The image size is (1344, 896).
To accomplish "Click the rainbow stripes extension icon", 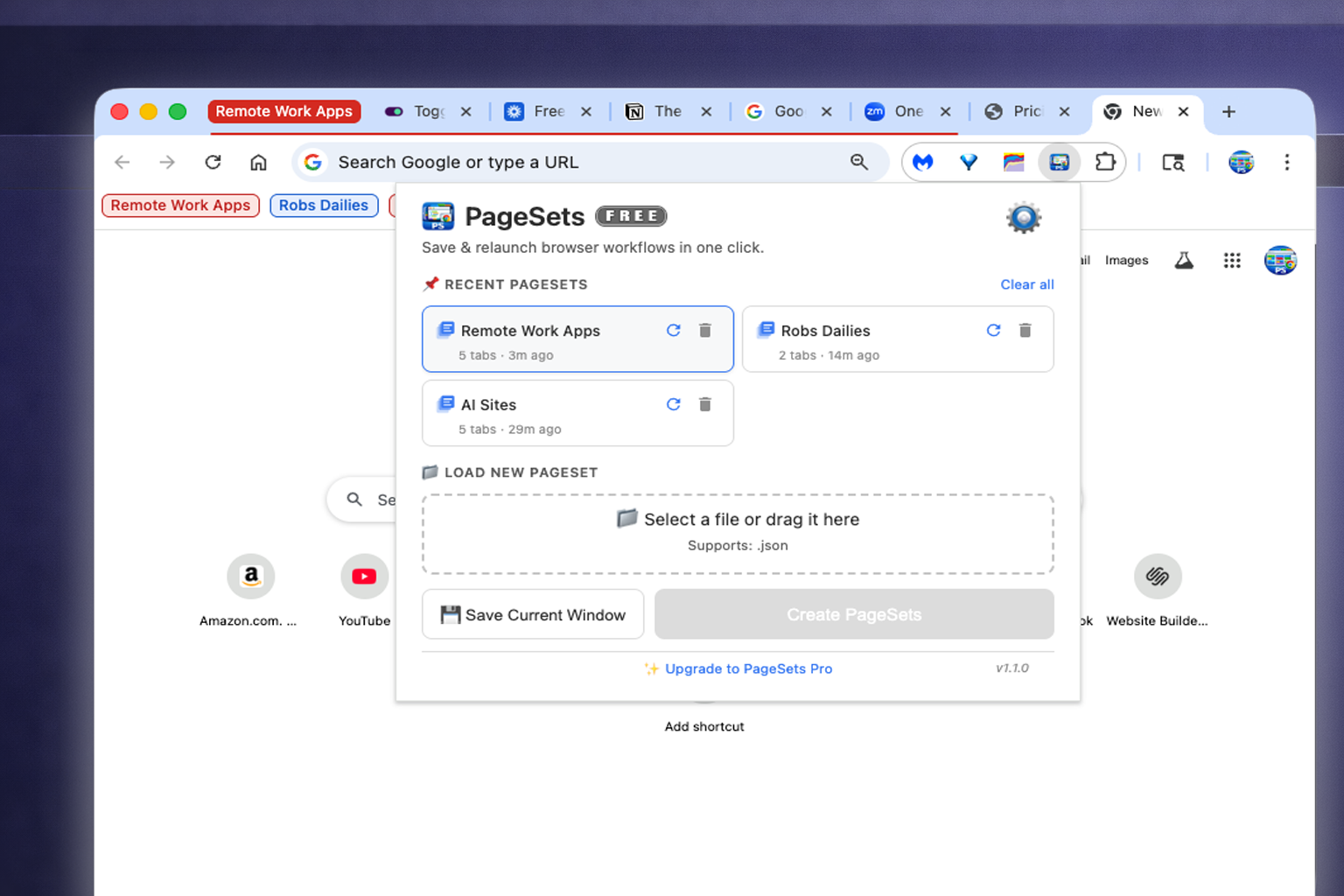I will tap(1013, 162).
